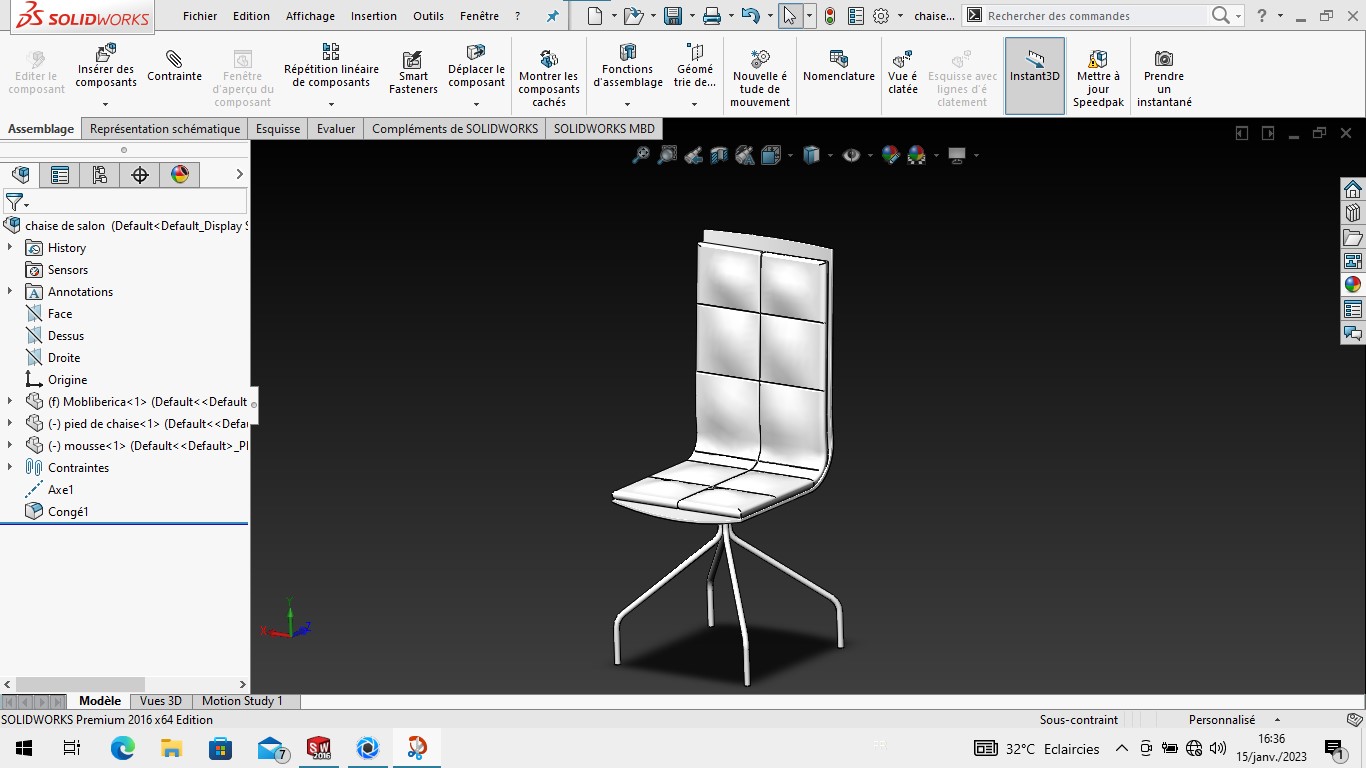Open SOLIDWORKS MBD tab
The height and width of the screenshot is (768, 1366).
point(604,129)
